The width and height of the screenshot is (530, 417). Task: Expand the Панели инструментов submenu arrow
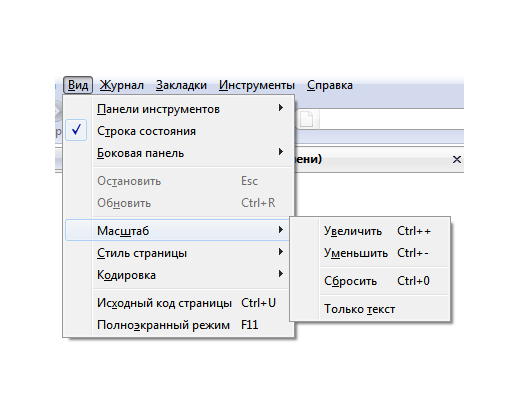click(281, 108)
